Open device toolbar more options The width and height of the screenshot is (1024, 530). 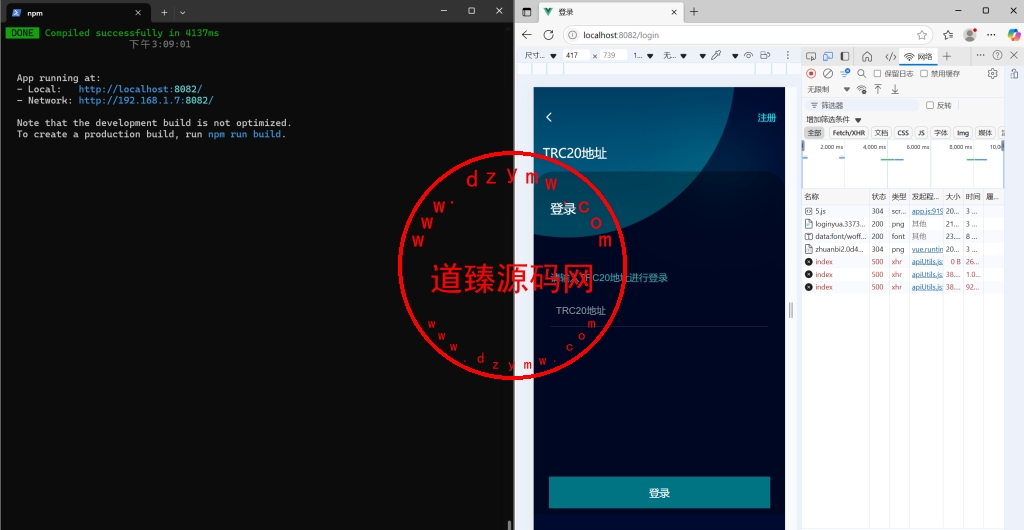pyautogui.click(x=788, y=55)
